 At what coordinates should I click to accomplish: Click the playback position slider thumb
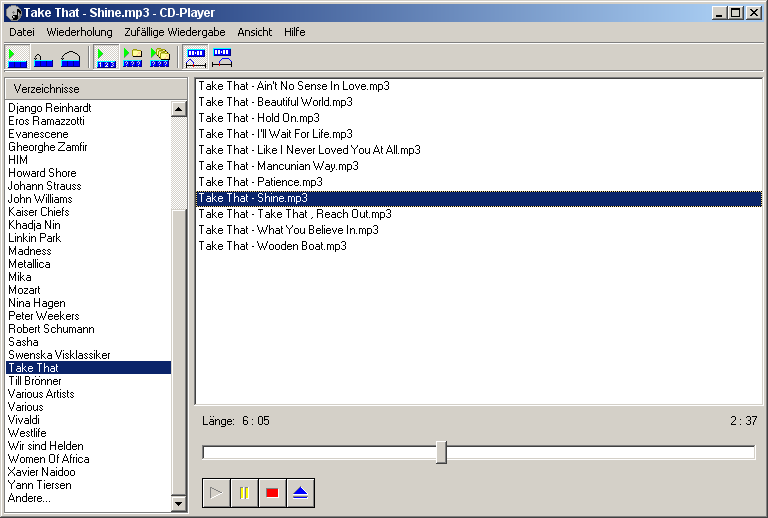point(441,452)
